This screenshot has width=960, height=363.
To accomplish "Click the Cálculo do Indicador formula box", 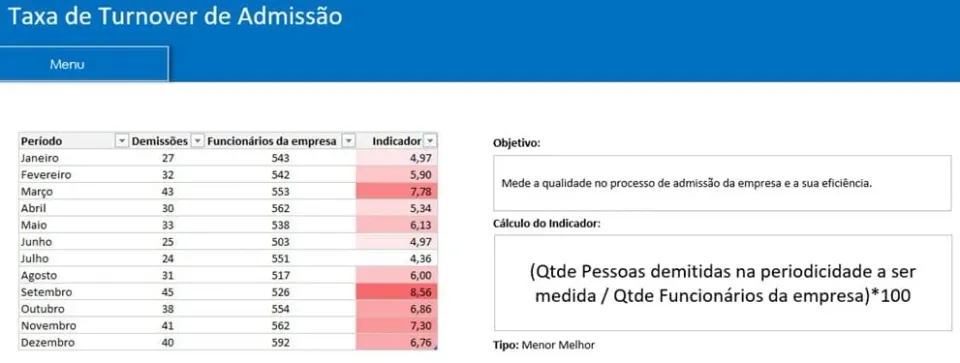I will click(722, 283).
